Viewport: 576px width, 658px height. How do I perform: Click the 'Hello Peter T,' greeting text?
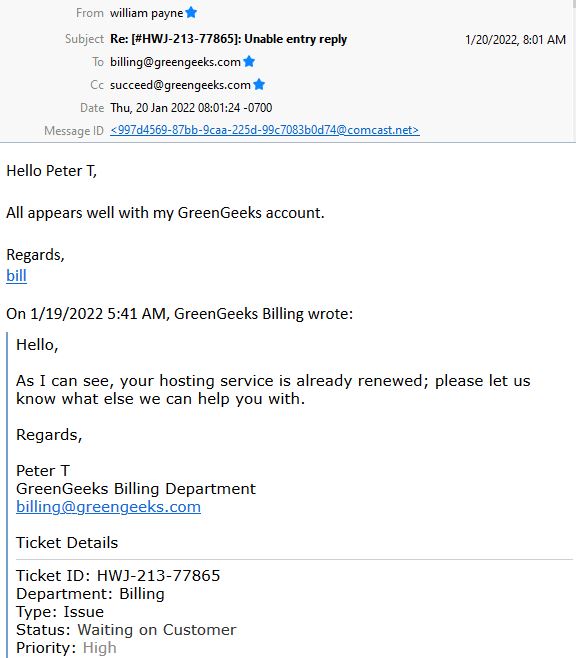pyautogui.click(x=52, y=171)
